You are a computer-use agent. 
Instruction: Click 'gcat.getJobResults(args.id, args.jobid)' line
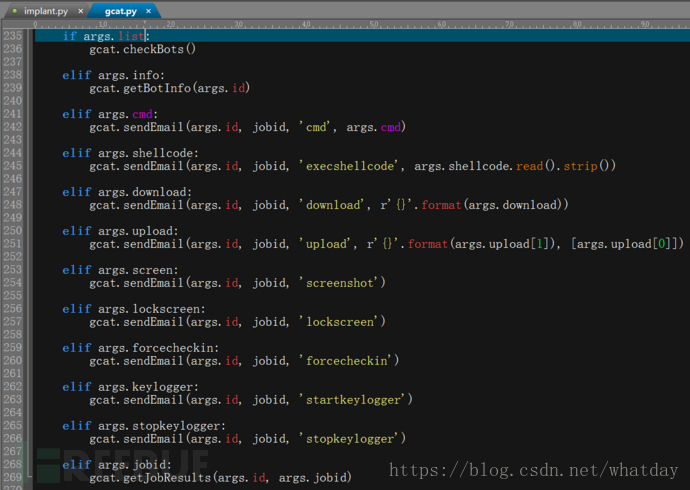point(220,478)
